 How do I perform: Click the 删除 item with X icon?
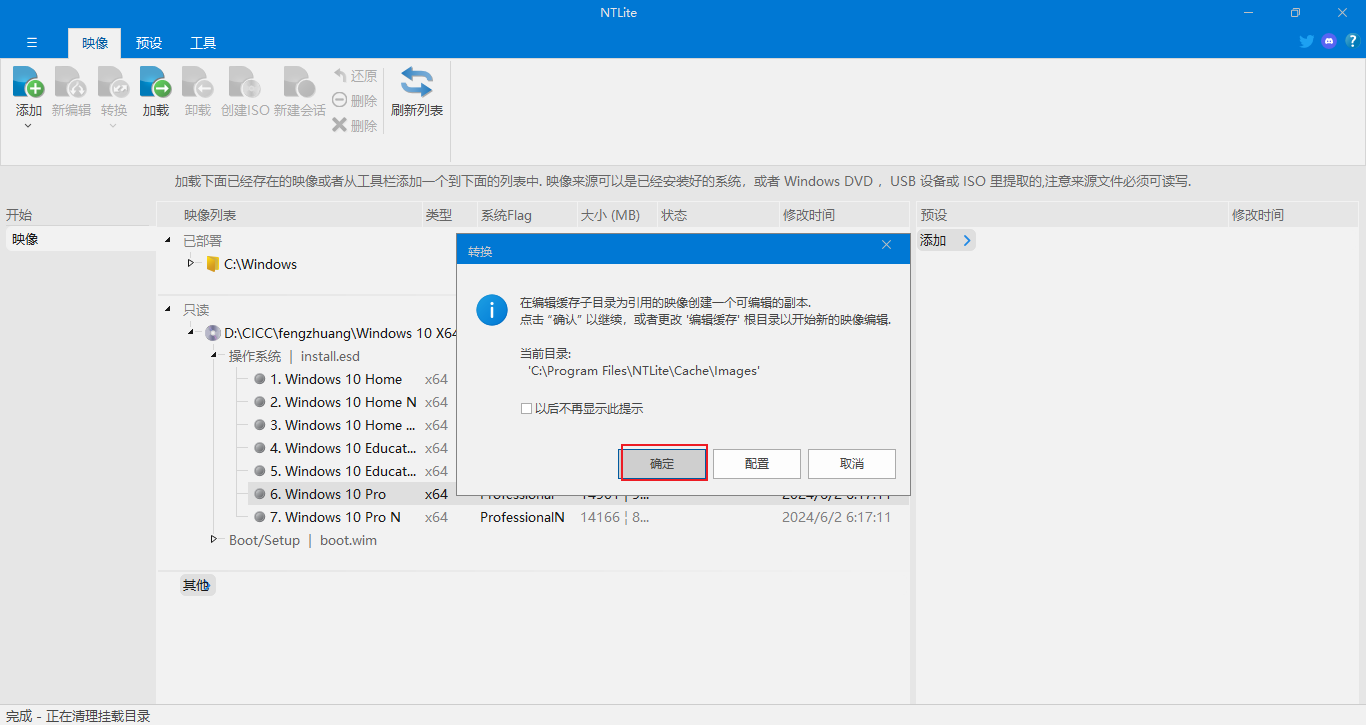[355, 126]
